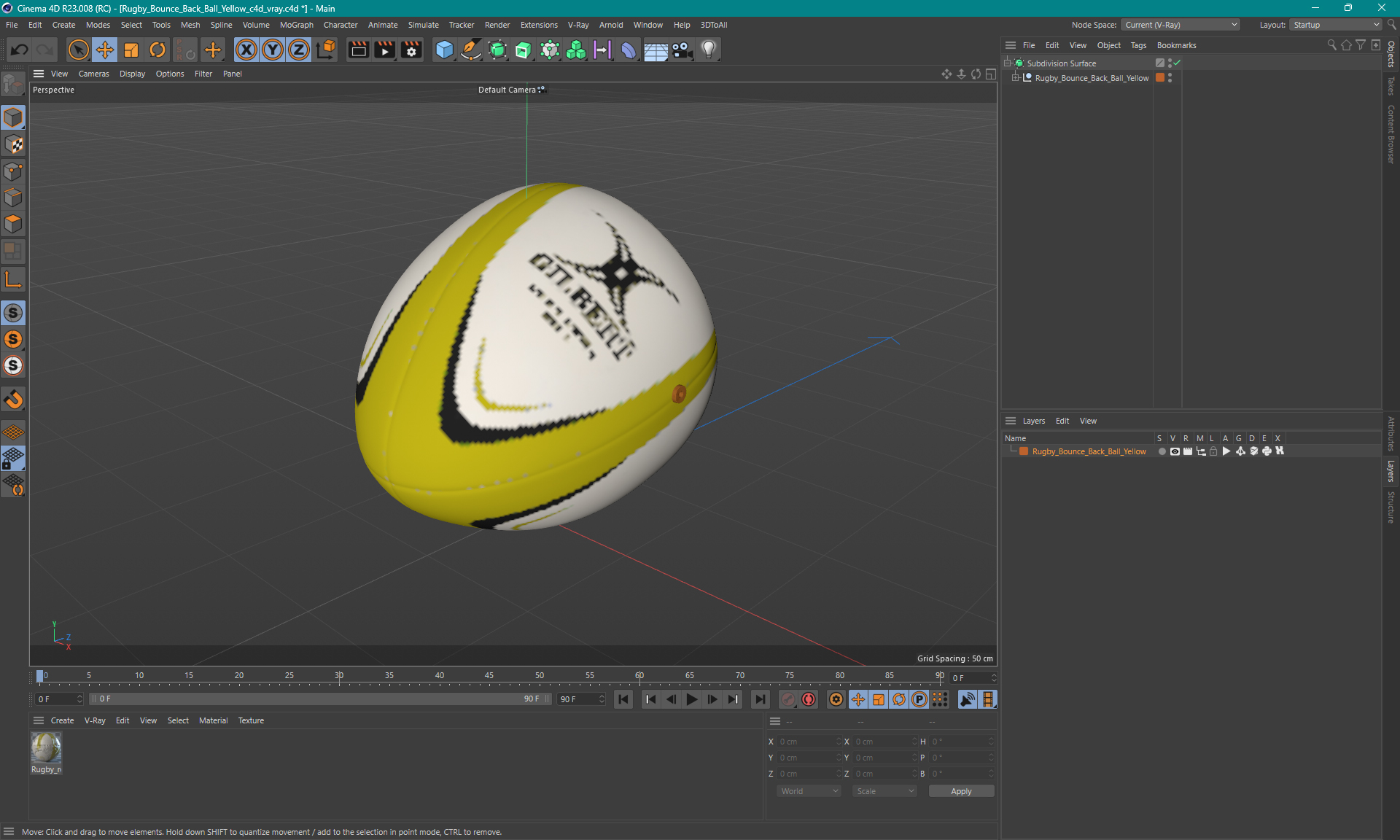Toggle the Z axis lock
Image resolution: width=1400 pixels, height=840 pixels.
[299, 50]
